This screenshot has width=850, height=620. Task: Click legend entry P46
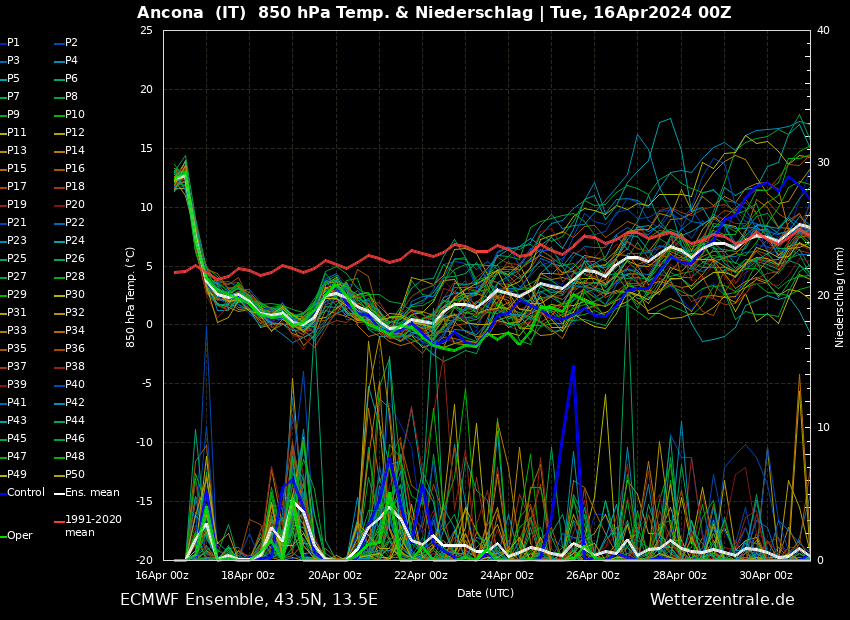tap(70, 438)
